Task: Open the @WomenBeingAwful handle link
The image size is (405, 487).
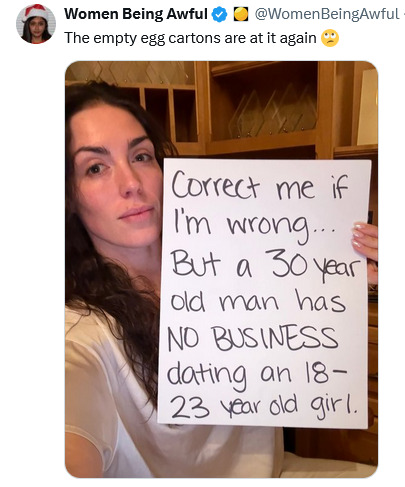Action: (x=327, y=14)
